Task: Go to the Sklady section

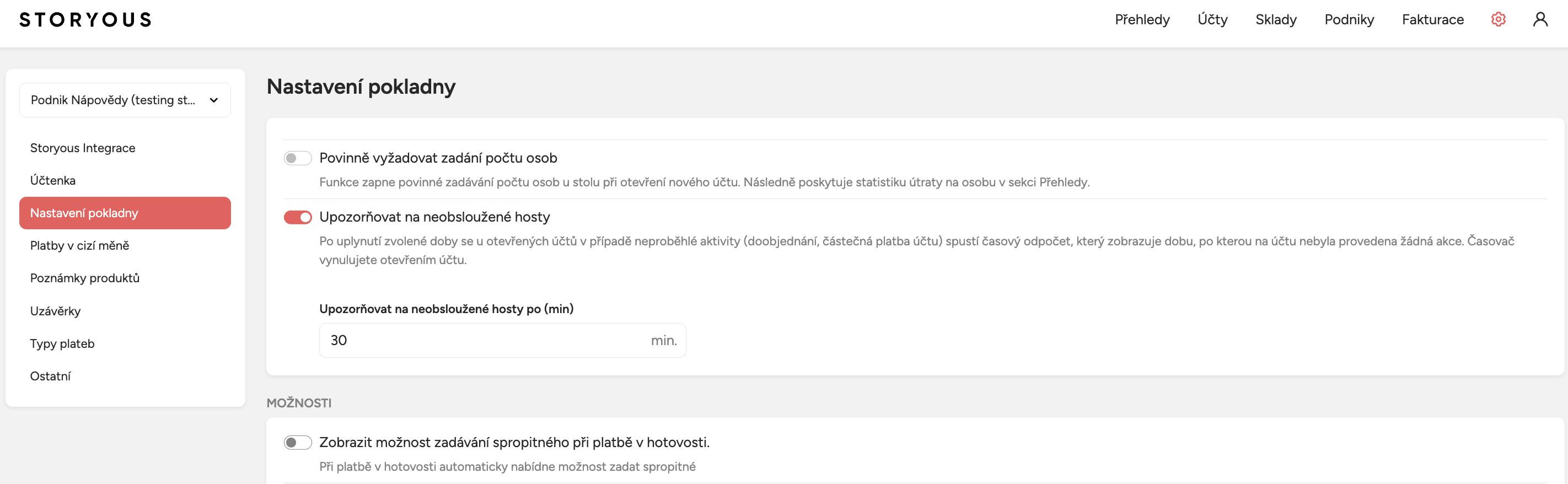Action: (x=1276, y=19)
